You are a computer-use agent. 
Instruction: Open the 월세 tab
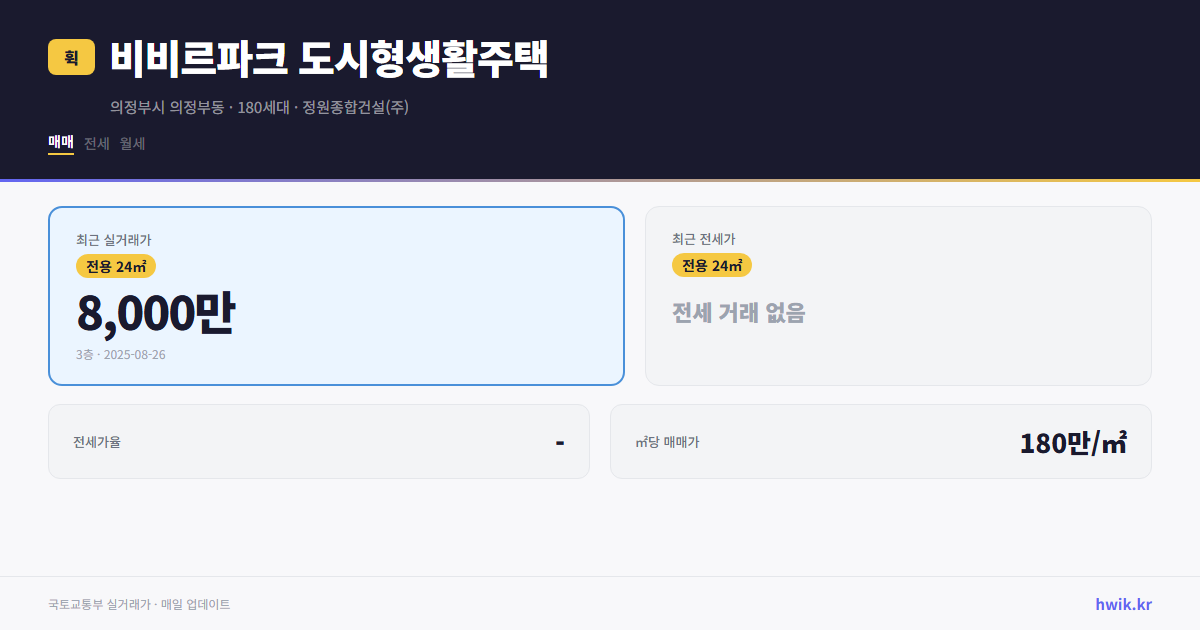tap(131, 143)
